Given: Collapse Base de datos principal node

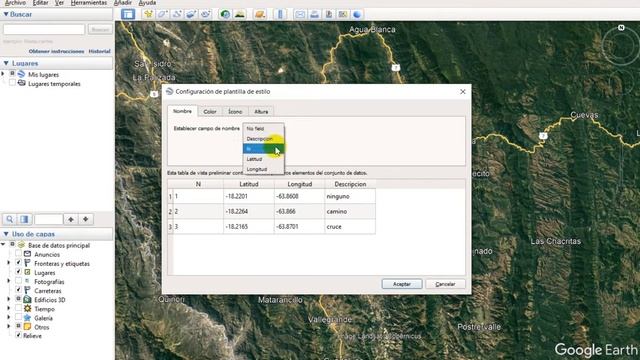Looking at the screenshot, I should tap(3, 244).
